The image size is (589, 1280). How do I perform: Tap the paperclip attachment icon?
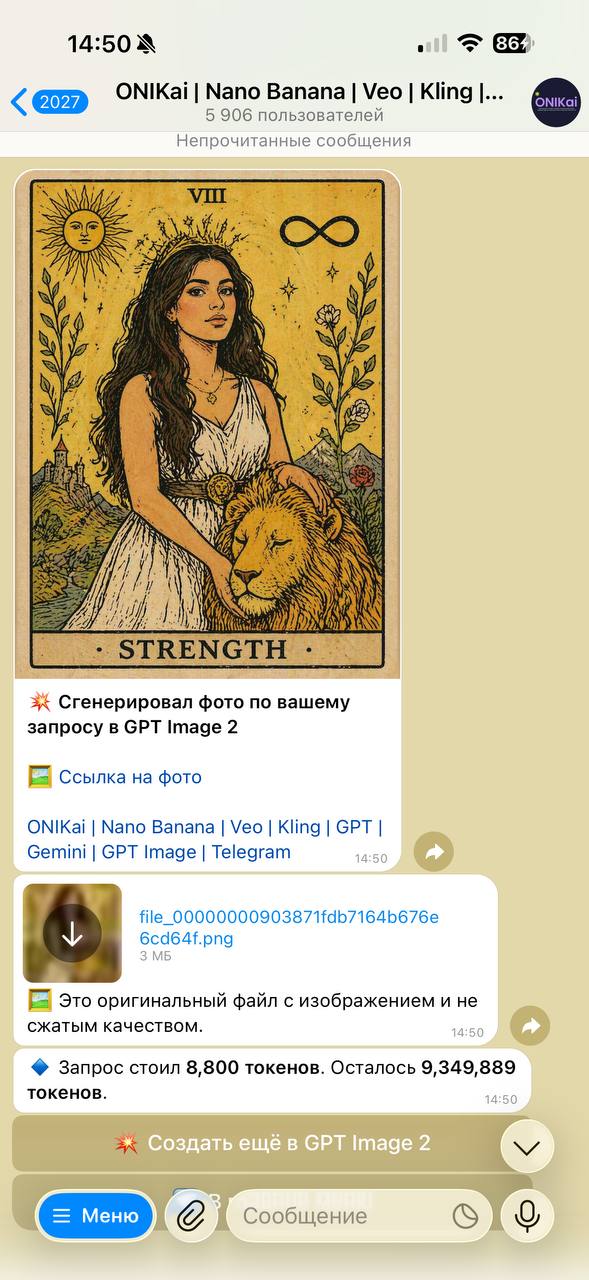pyautogui.click(x=191, y=1216)
